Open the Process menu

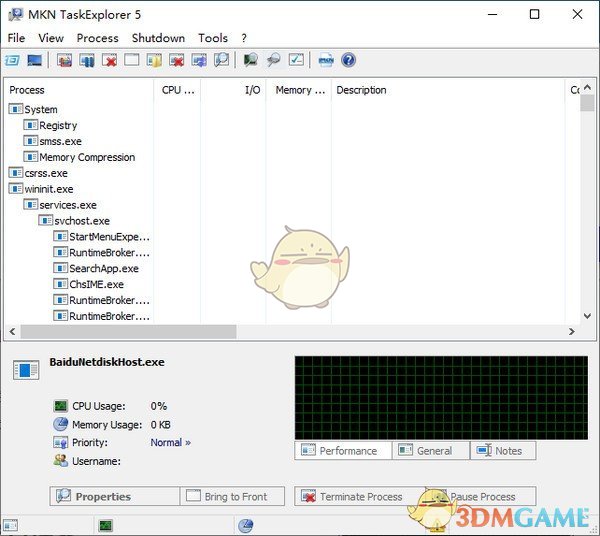tap(97, 38)
